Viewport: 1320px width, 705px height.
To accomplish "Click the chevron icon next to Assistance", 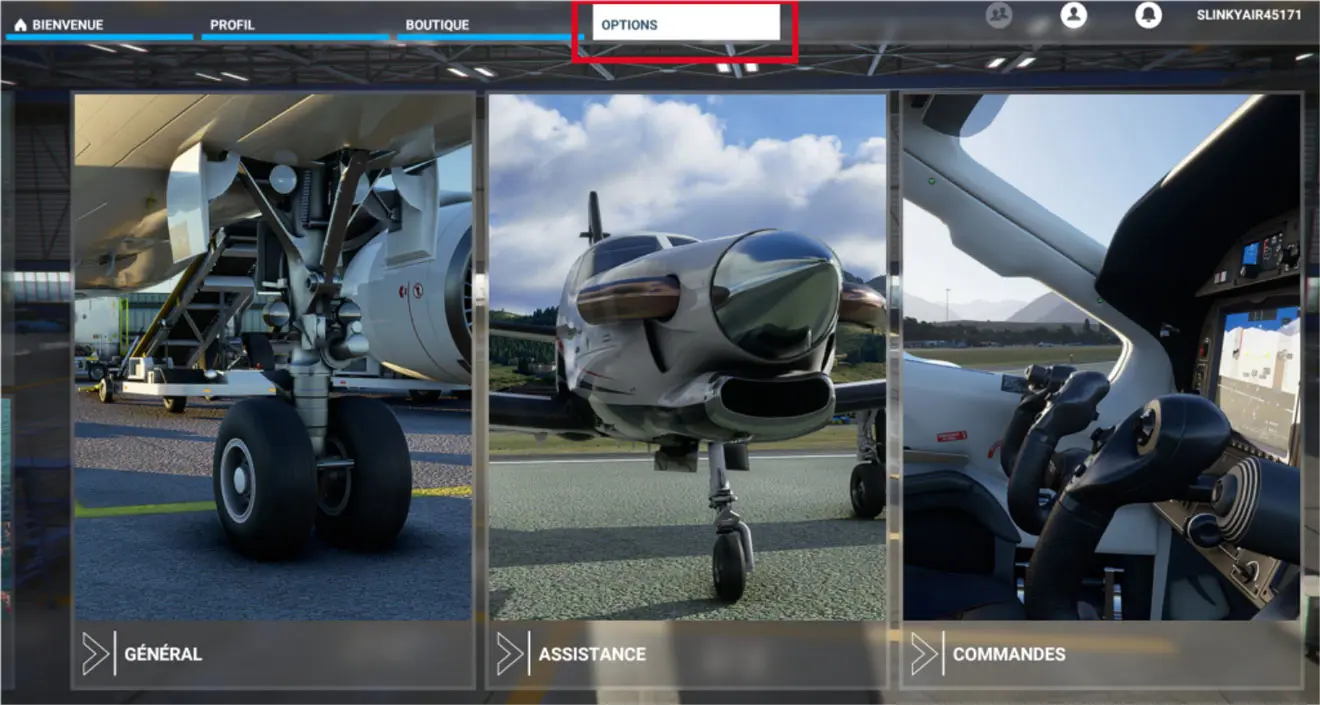I will point(510,654).
